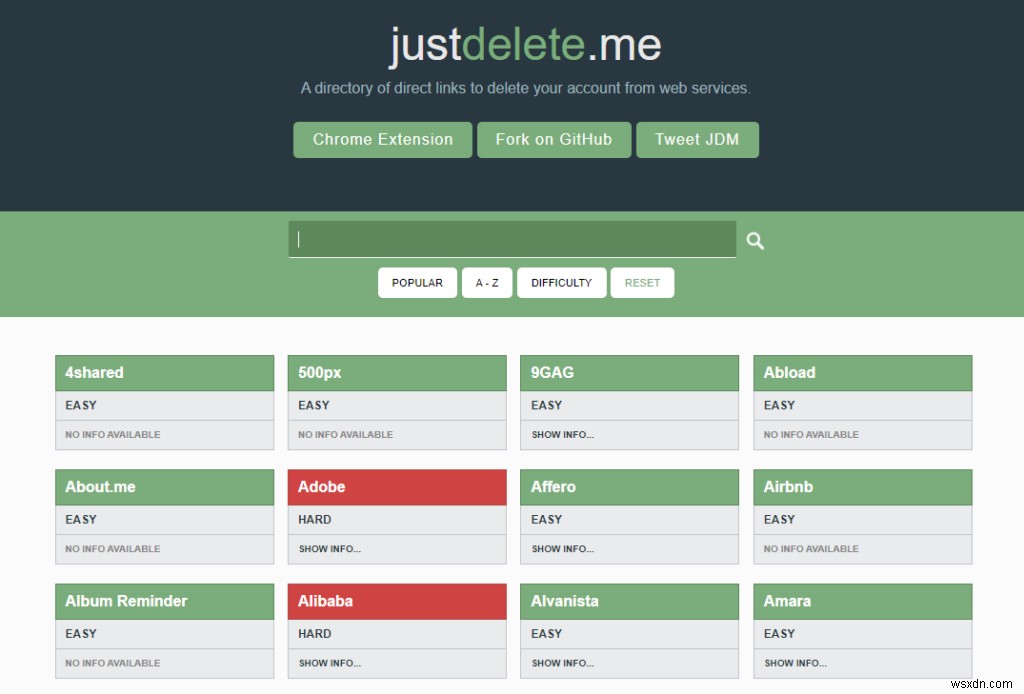Click No Info Available under About.me

[113, 549]
